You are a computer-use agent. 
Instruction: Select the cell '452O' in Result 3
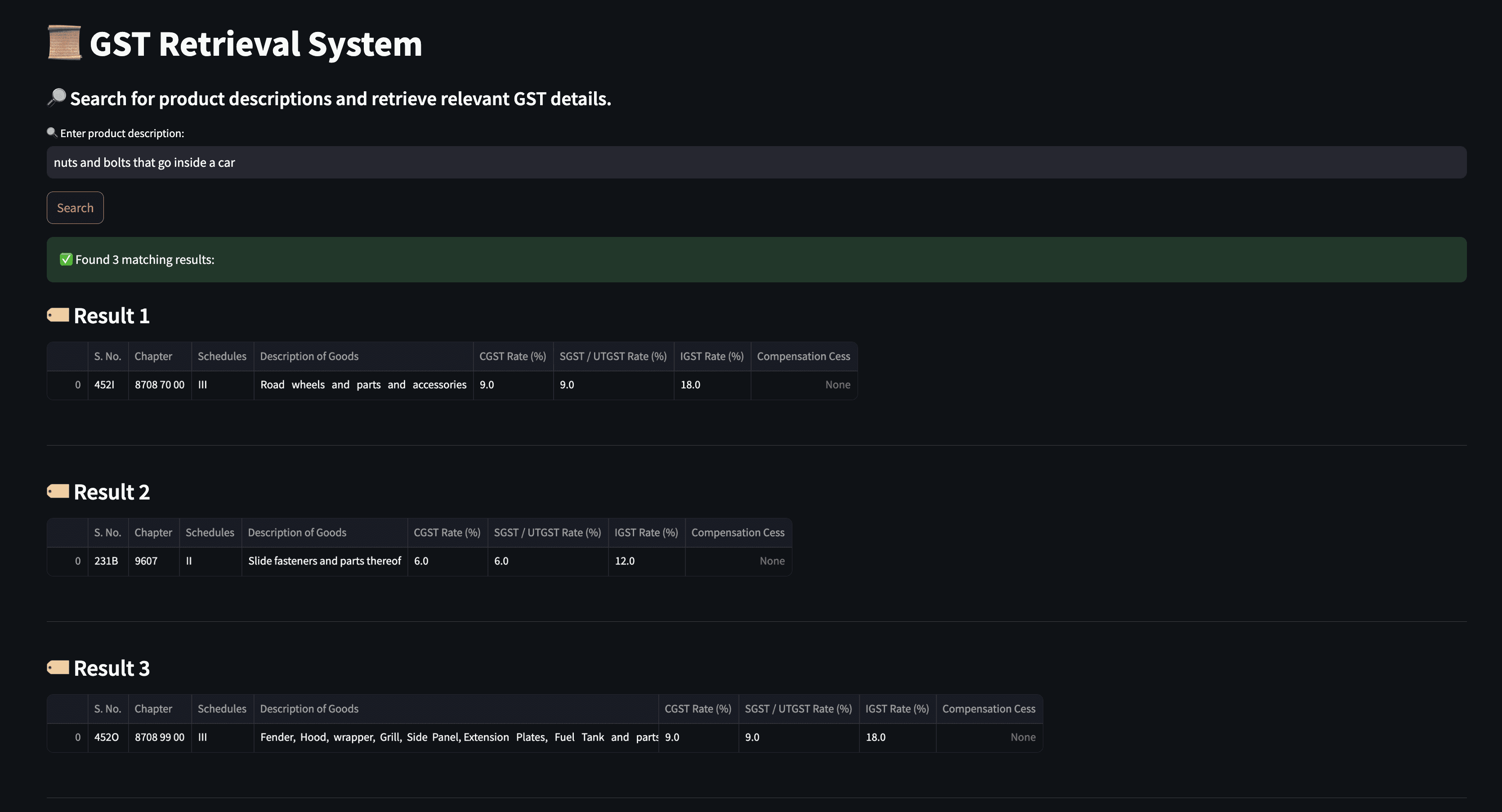[108, 737]
